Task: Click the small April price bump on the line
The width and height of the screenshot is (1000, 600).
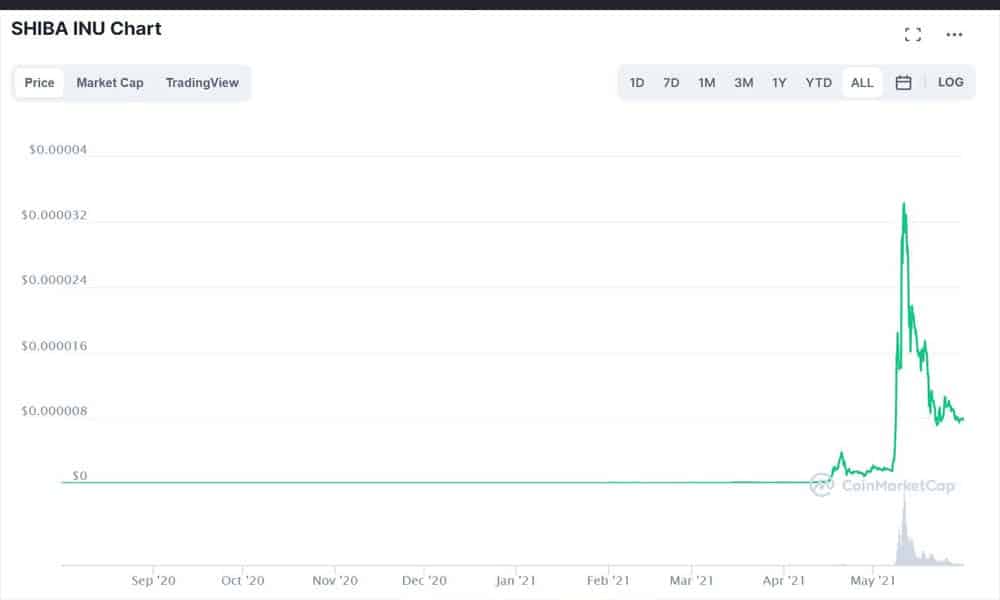Action: coord(841,455)
